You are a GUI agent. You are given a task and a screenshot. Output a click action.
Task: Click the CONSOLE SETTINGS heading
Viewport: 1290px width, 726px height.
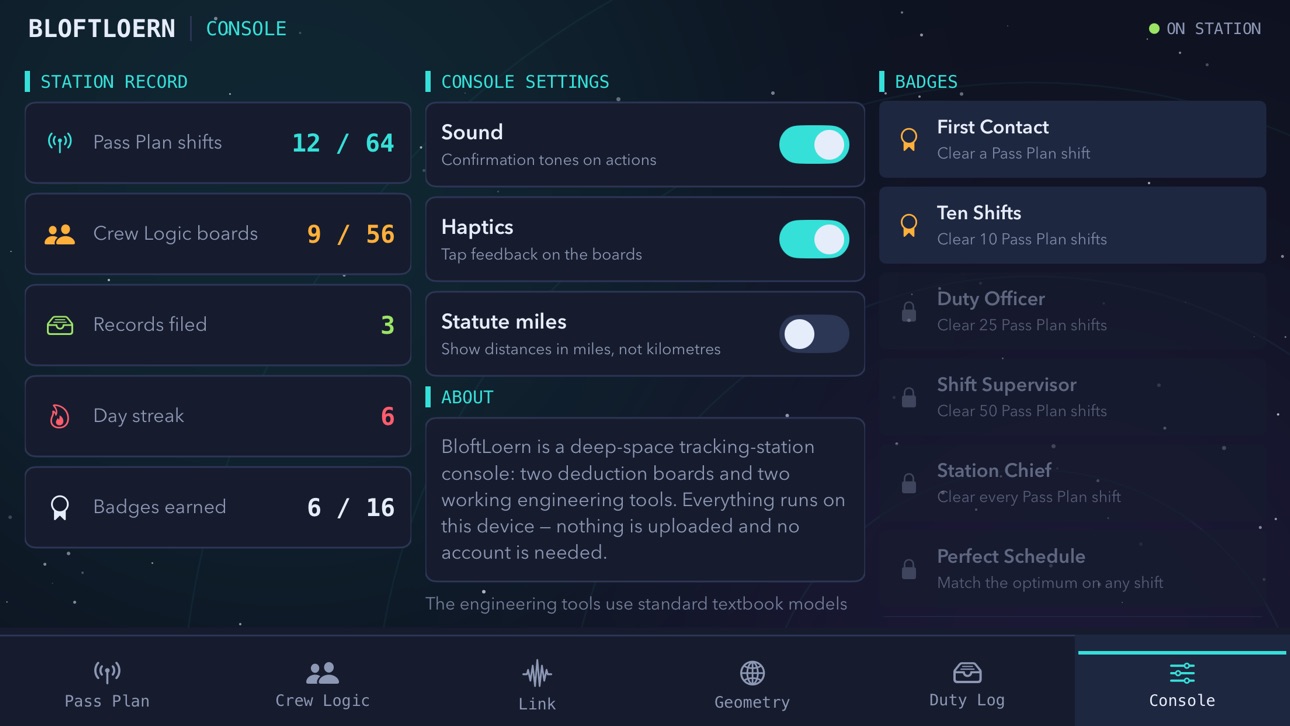tap(525, 82)
